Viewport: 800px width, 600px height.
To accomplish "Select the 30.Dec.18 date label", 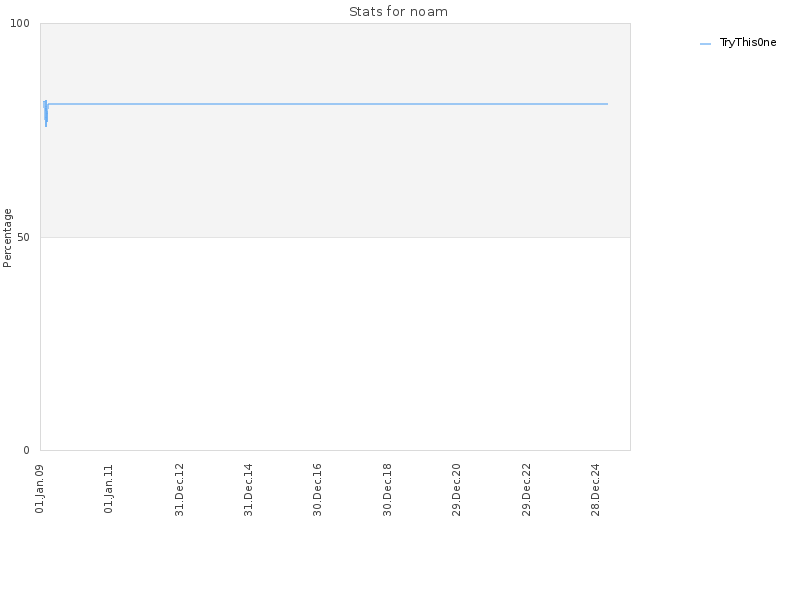I will click(x=387, y=490).
